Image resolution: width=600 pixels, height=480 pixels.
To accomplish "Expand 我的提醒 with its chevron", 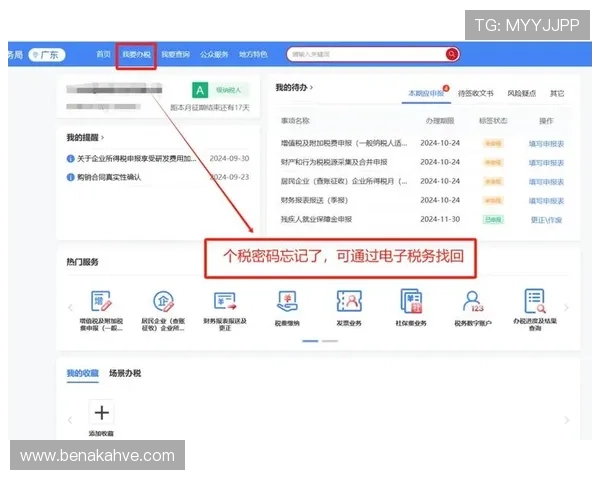I will [x=103, y=137].
